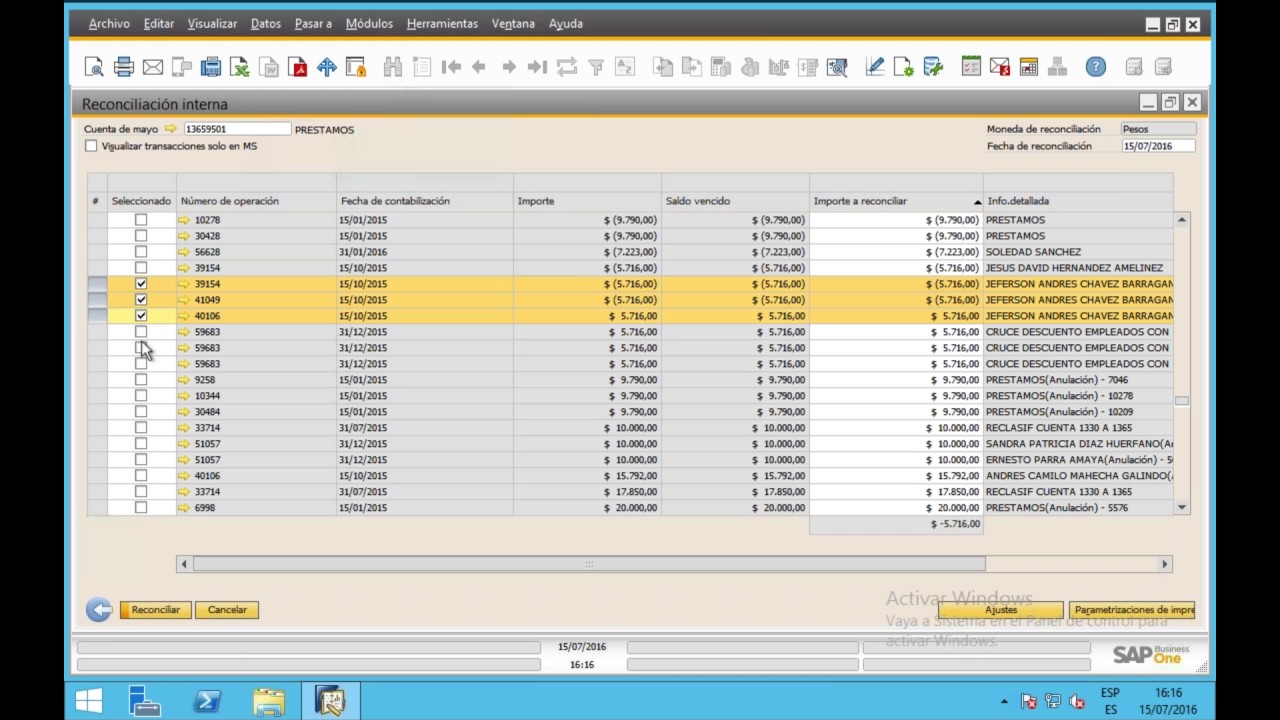Sort by the 'Importe a reconciliar' column arrow

tap(977, 202)
